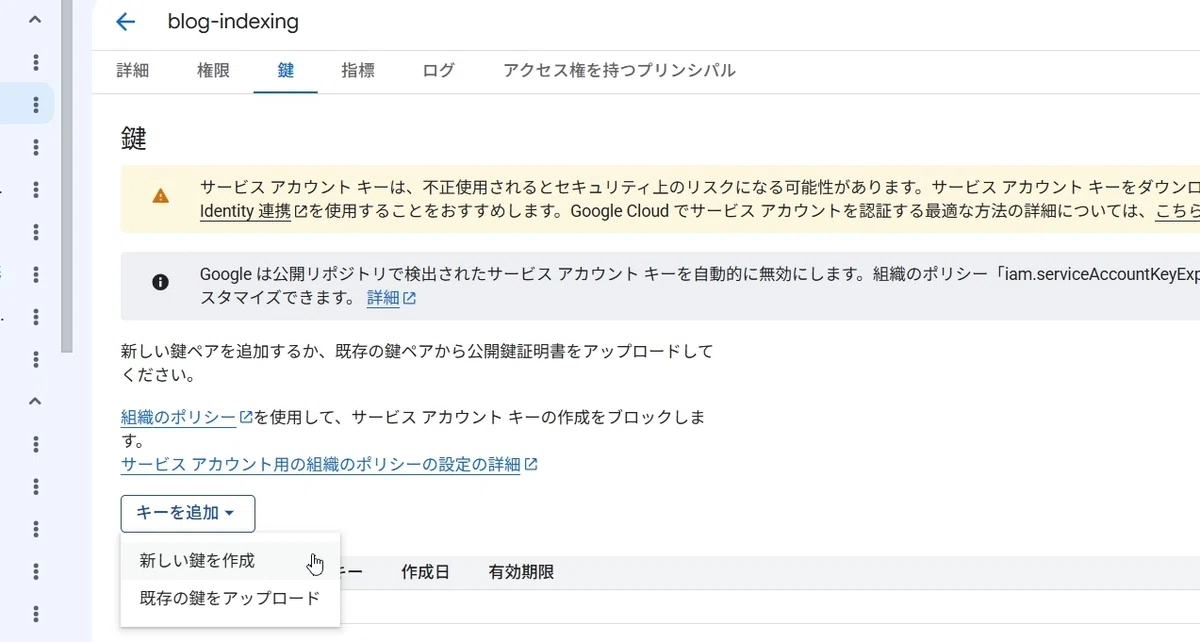Choose 新しい鍵を作成 from the menu

[x=230, y=561]
